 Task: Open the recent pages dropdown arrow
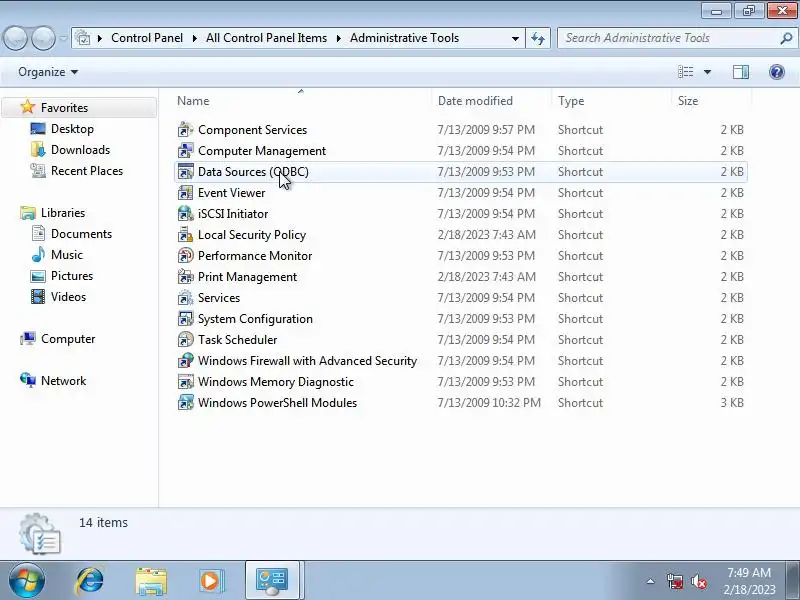pos(63,38)
